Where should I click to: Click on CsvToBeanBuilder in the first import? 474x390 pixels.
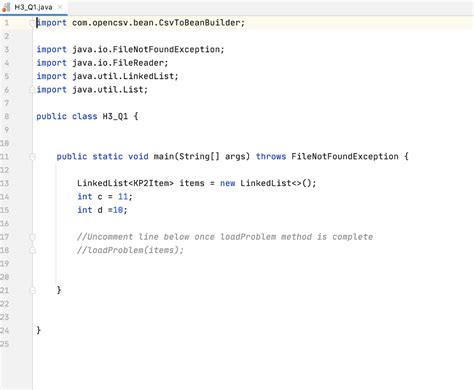pos(199,23)
